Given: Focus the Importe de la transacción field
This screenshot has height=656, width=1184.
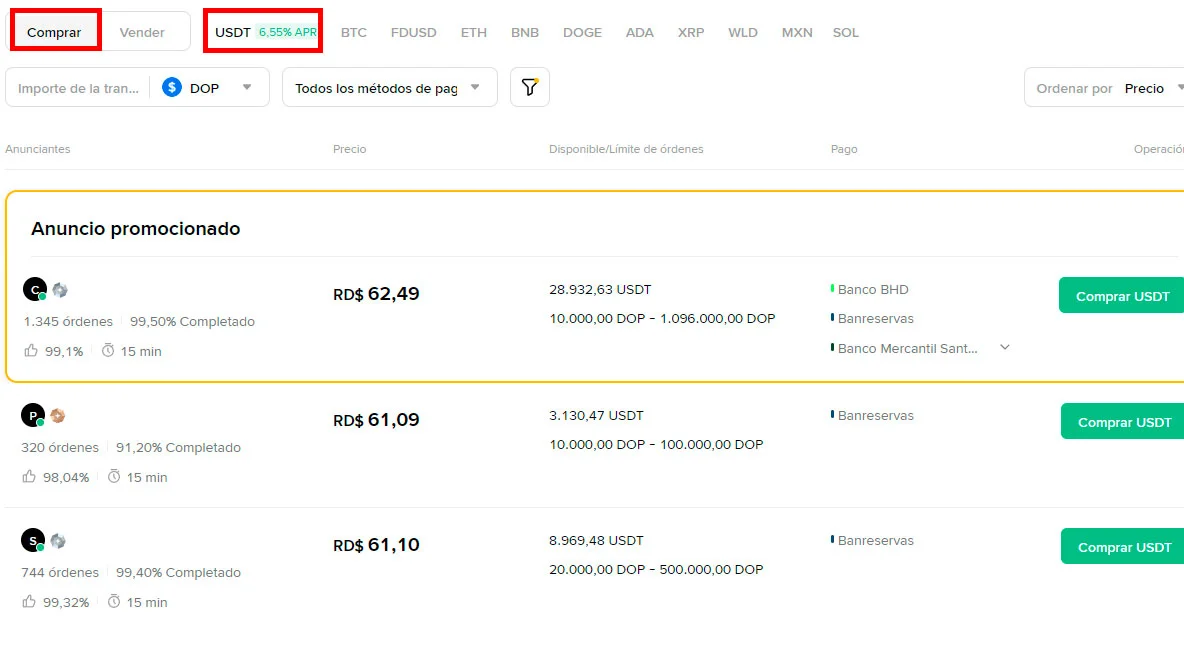Looking at the screenshot, I should click(79, 88).
